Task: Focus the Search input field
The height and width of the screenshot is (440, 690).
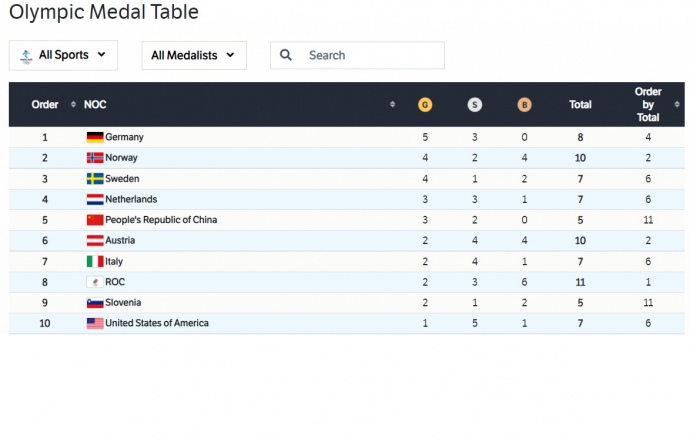Action: 370,56
